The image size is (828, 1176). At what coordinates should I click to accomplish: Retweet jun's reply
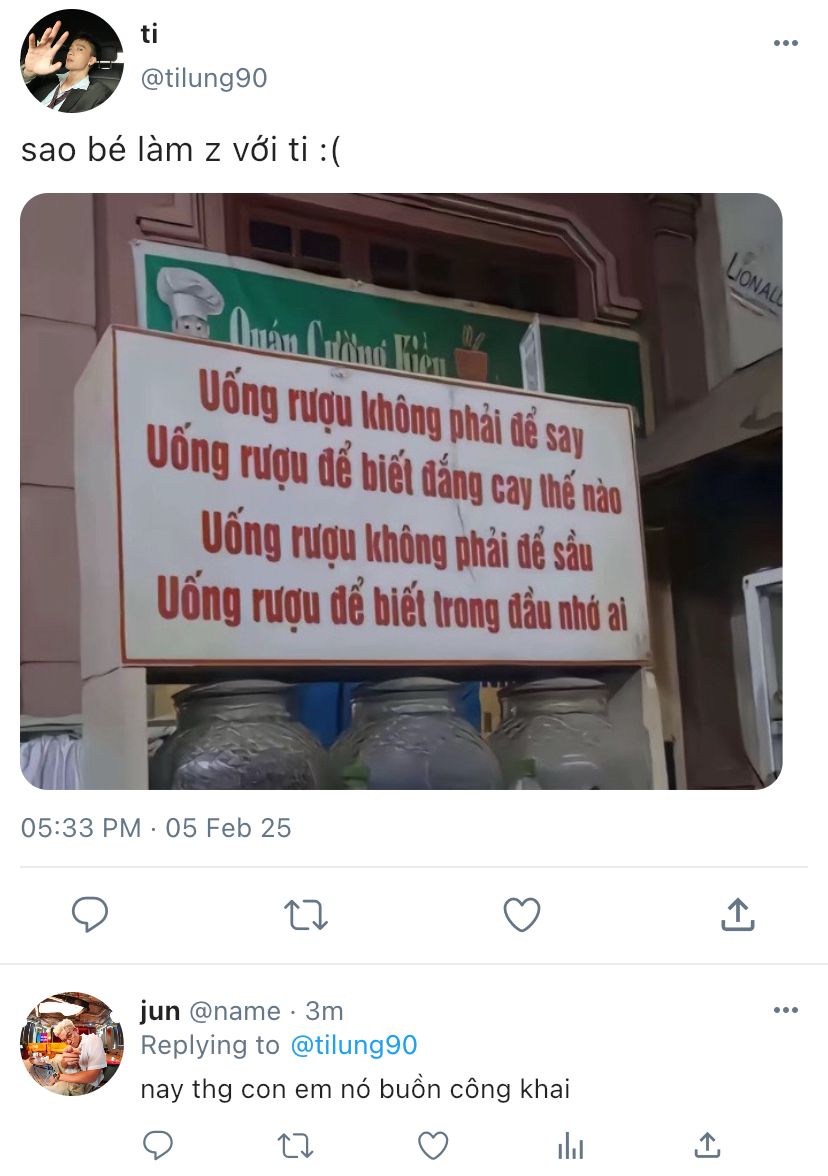click(x=295, y=1146)
